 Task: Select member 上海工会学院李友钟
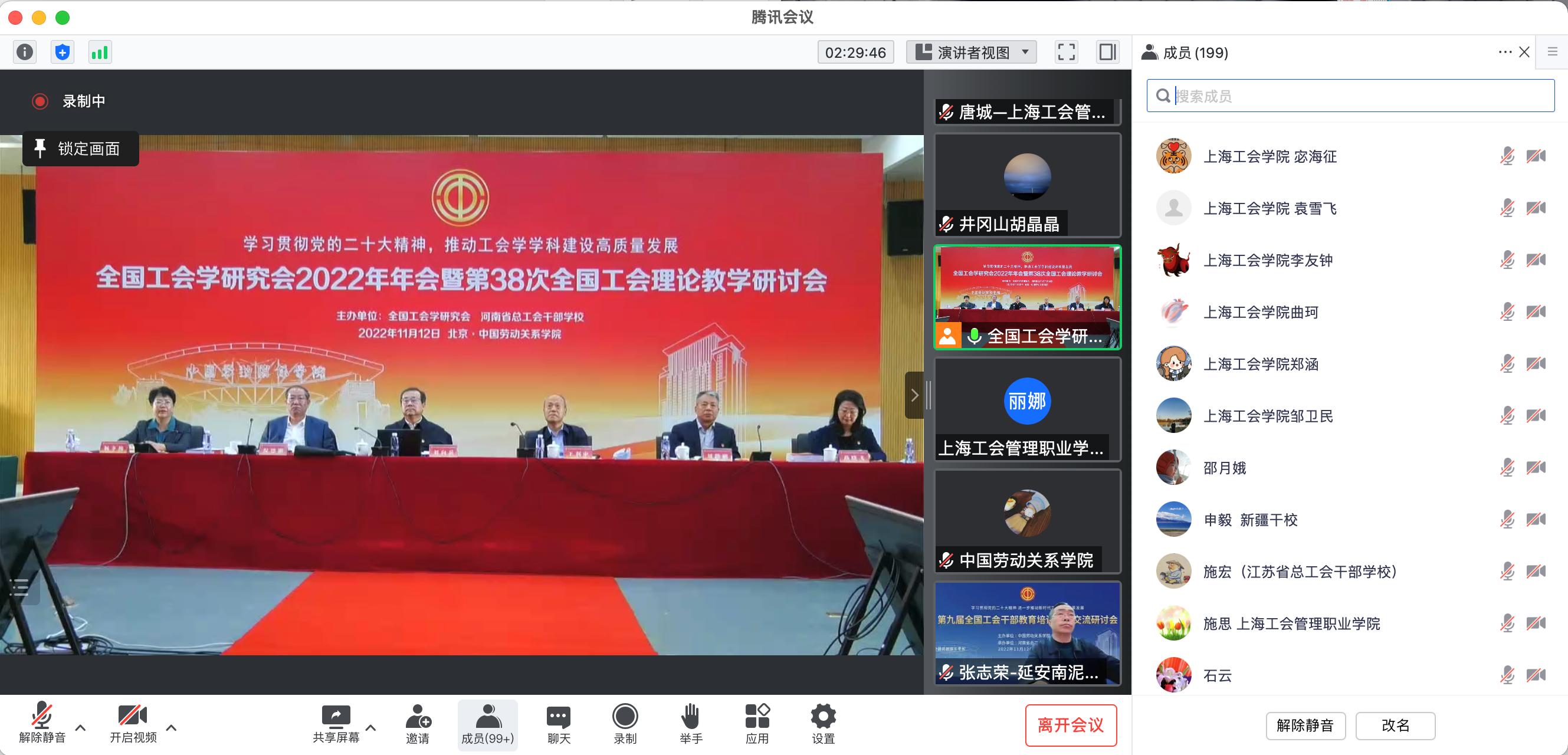(1350, 260)
